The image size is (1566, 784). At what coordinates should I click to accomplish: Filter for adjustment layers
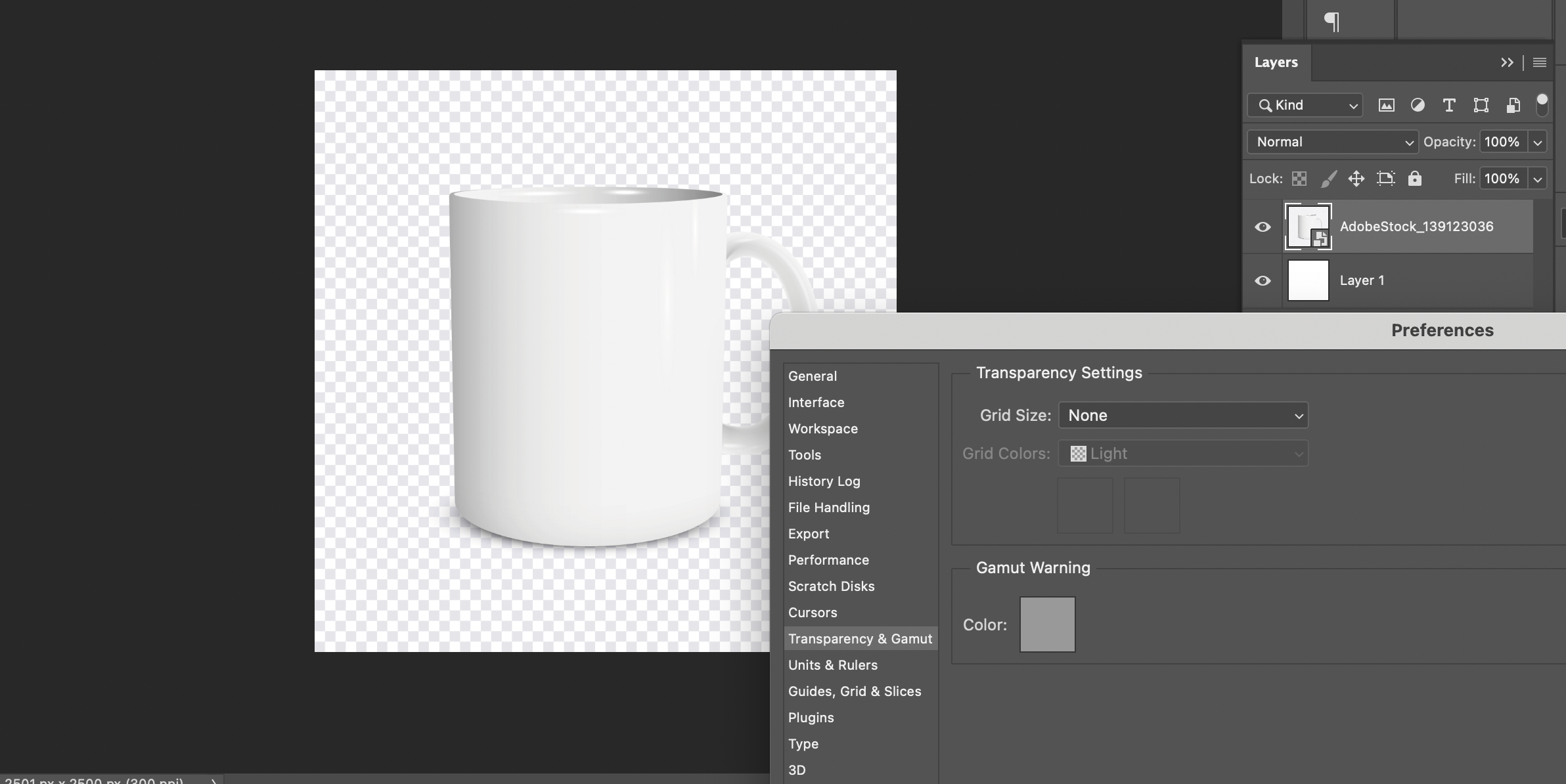click(1418, 105)
